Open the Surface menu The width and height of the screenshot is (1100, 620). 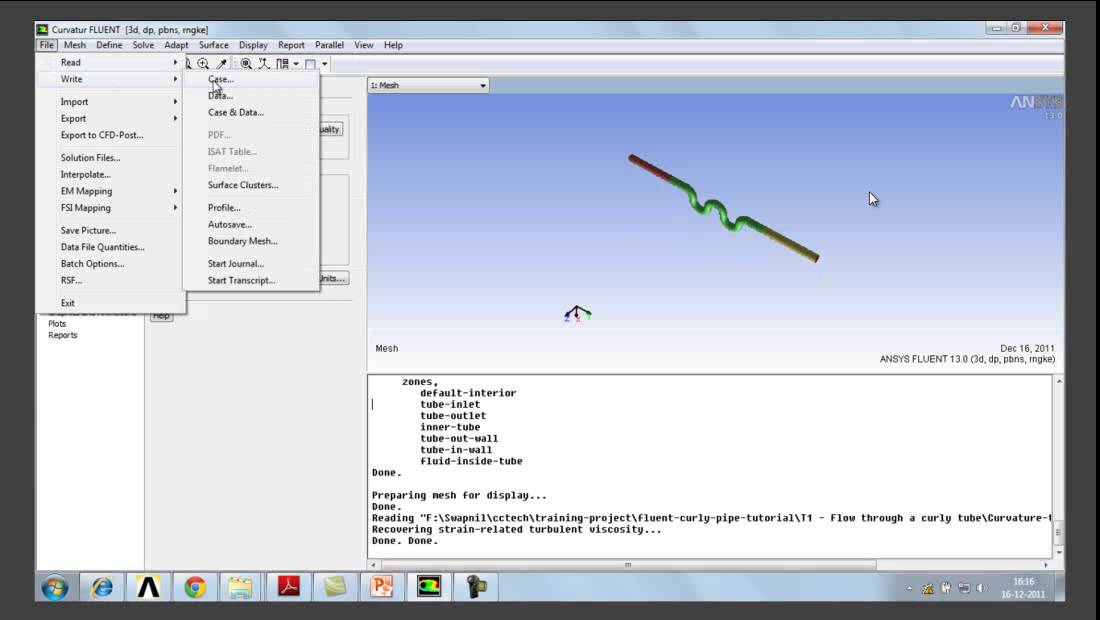pos(213,45)
